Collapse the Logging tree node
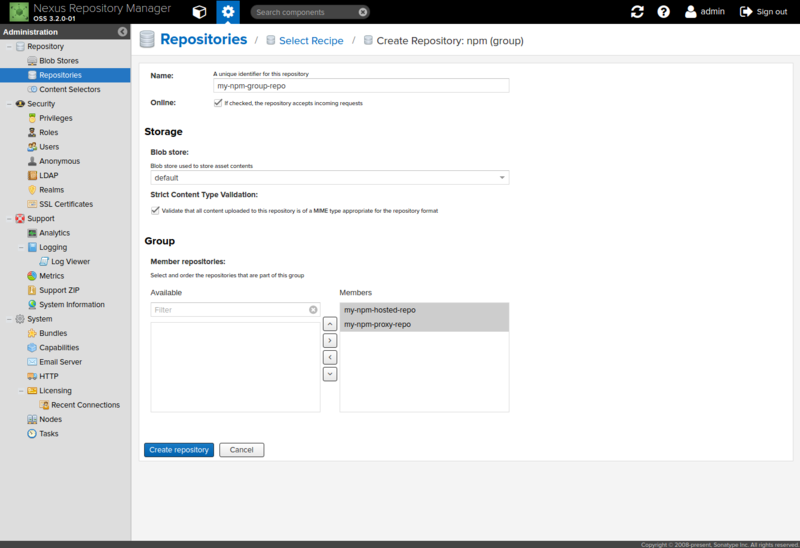The height and width of the screenshot is (548, 800). tap(21, 247)
